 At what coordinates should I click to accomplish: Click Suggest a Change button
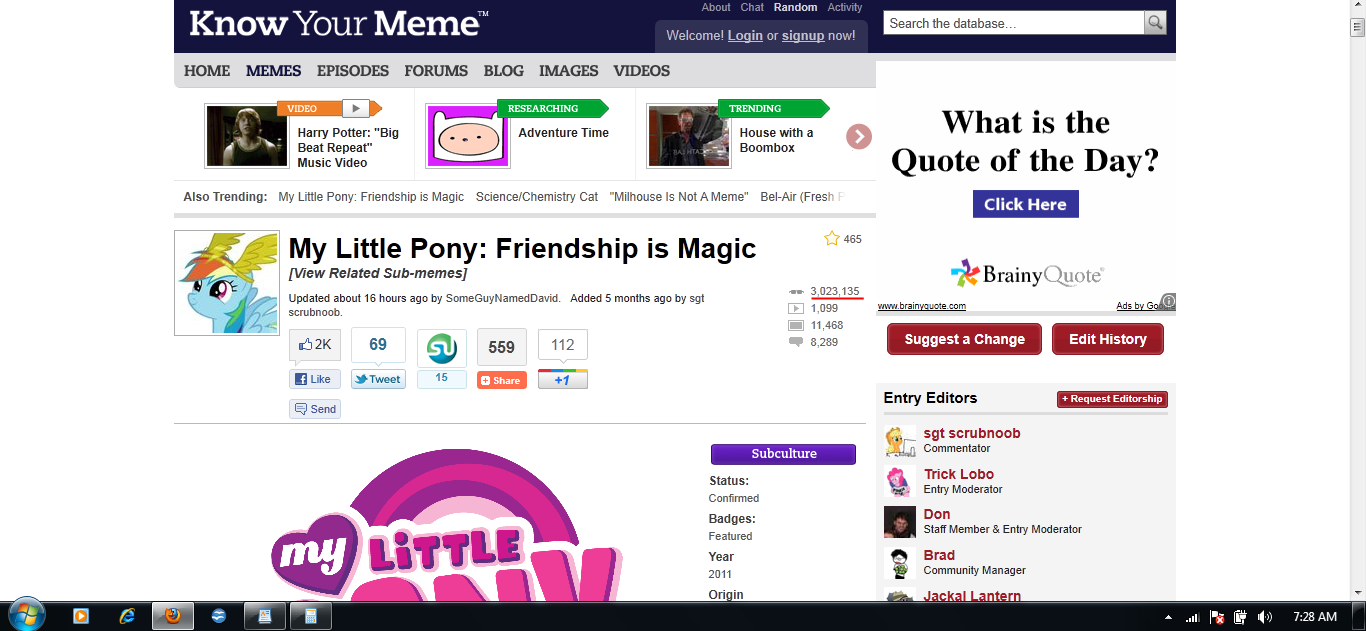(964, 339)
